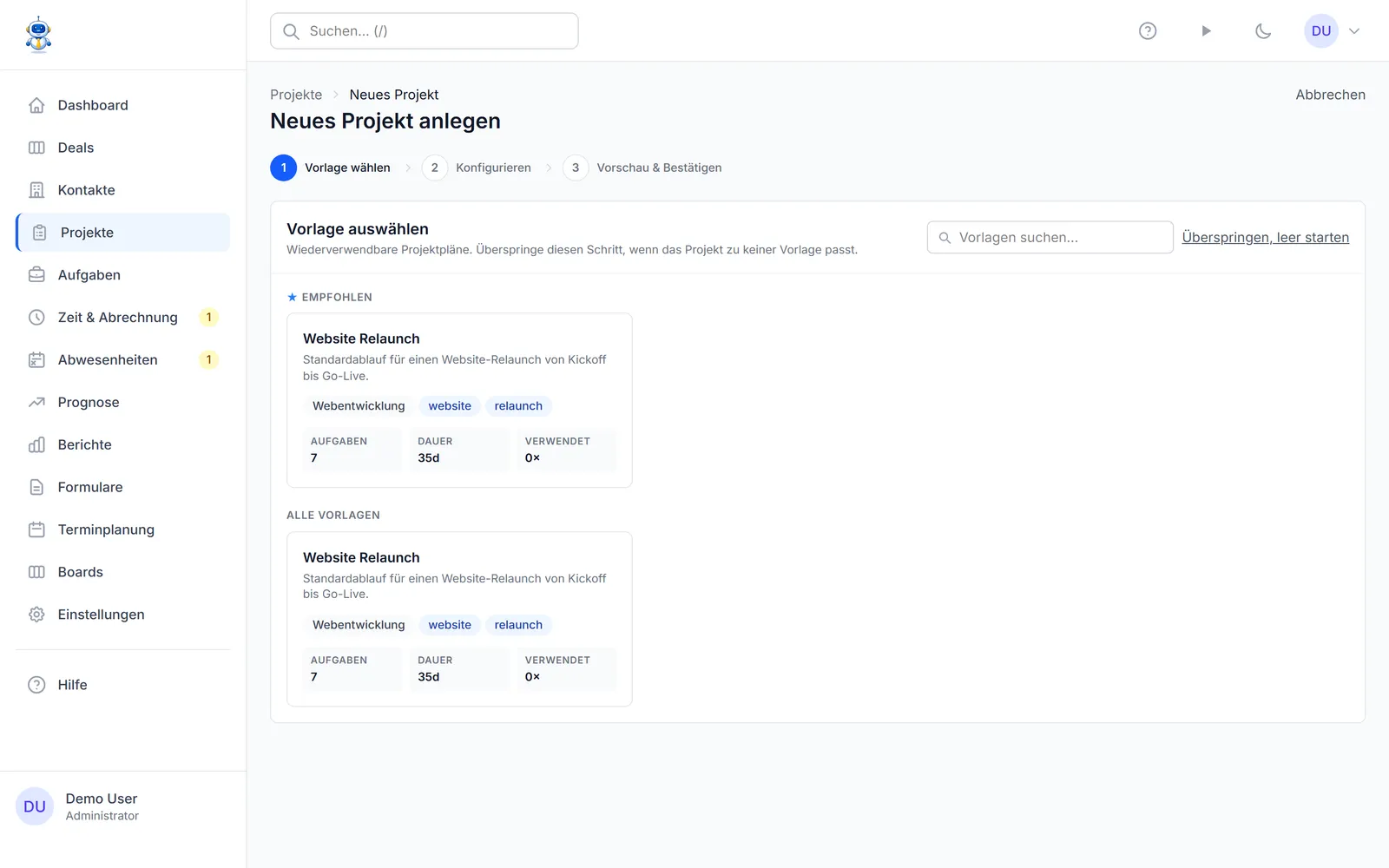The width and height of the screenshot is (1389, 868).
Task: Click the Formulare document icon
Action: [x=36, y=488]
